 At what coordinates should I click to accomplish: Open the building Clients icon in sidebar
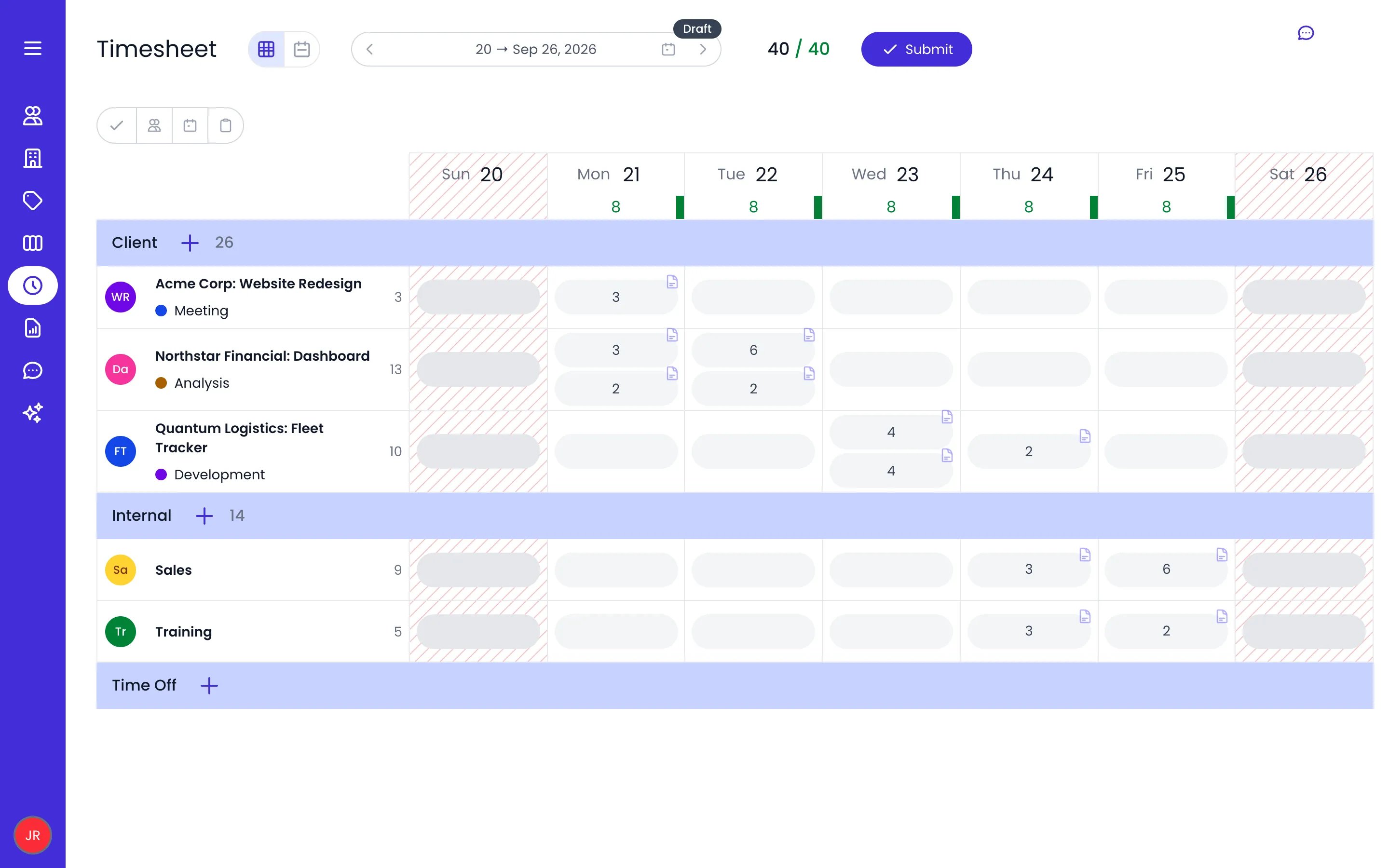pyautogui.click(x=33, y=158)
